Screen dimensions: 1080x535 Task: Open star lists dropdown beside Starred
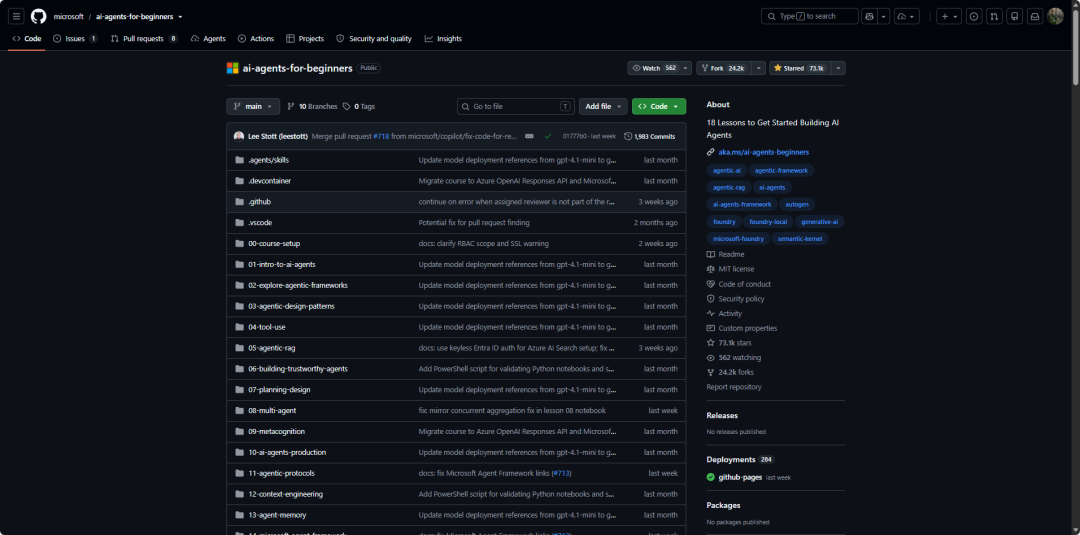838,68
